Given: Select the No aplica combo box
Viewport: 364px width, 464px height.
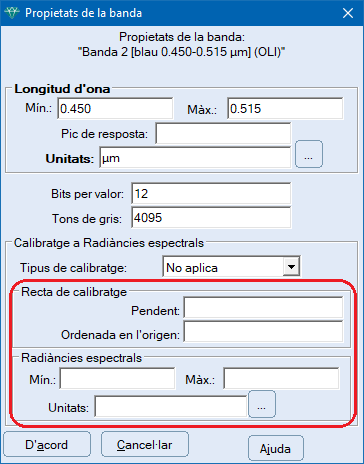Looking at the screenshot, I should [231, 267].
